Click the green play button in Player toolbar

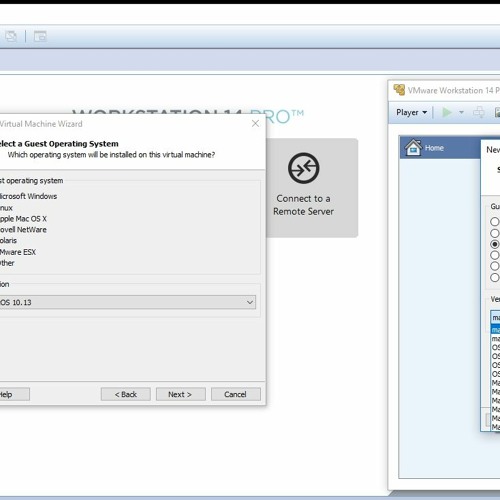(x=447, y=112)
